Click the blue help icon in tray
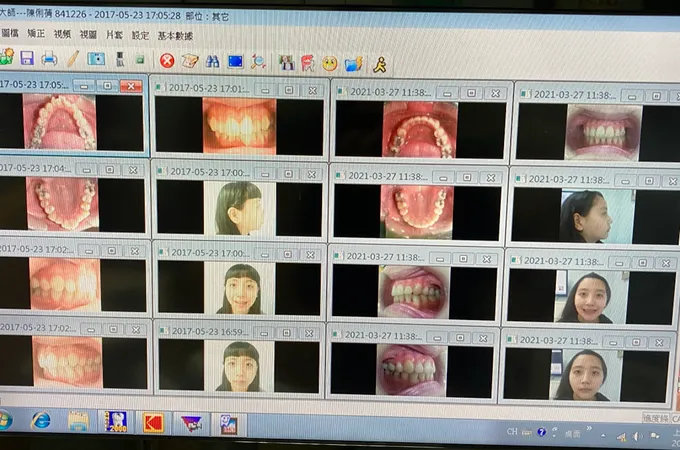The height and width of the screenshot is (450, 680). tap(541, 432)
